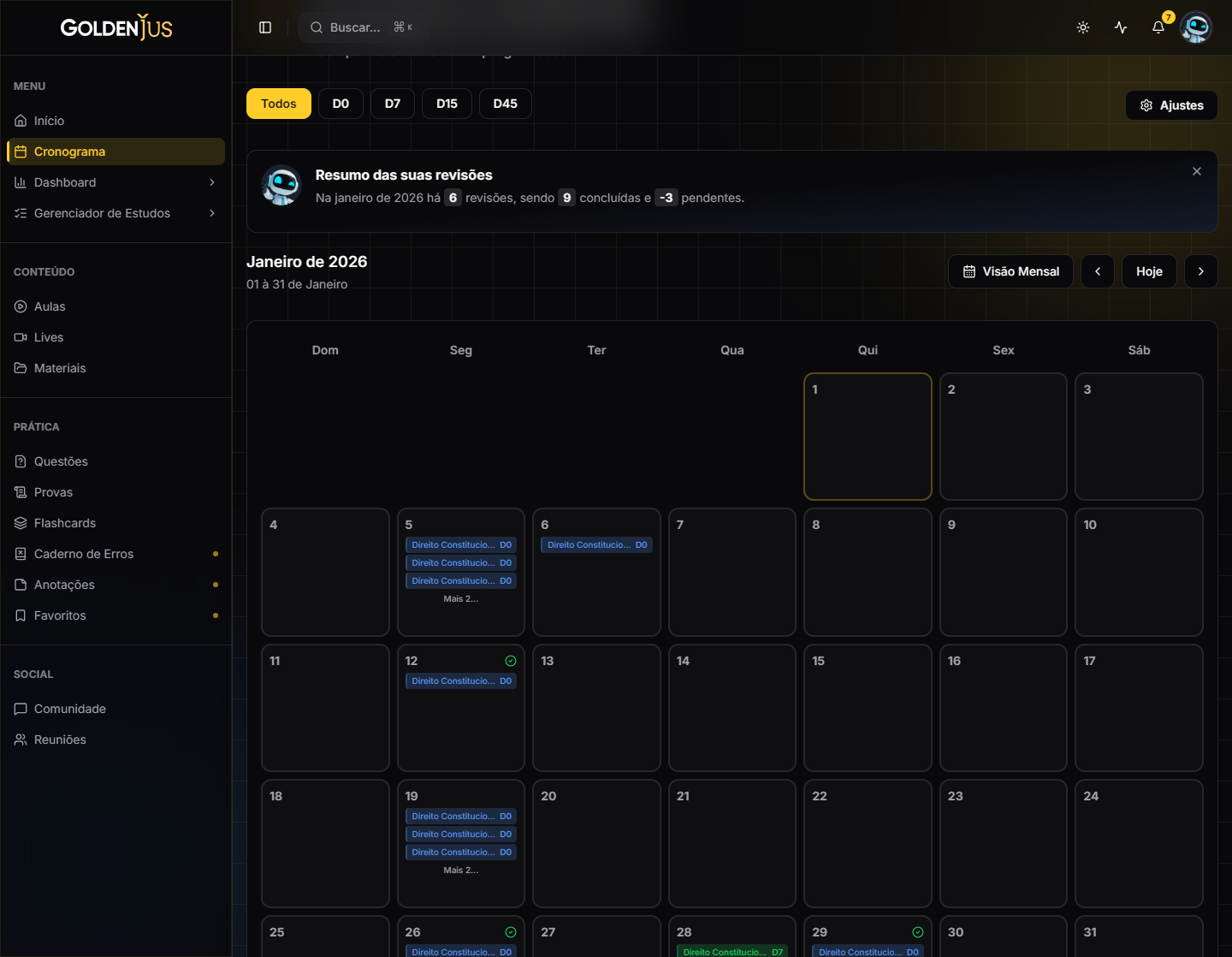Close the Resumo das suas revisões banner
Image resolution: width=1232 pixels, height=957 pixels.
point(1197,171)
